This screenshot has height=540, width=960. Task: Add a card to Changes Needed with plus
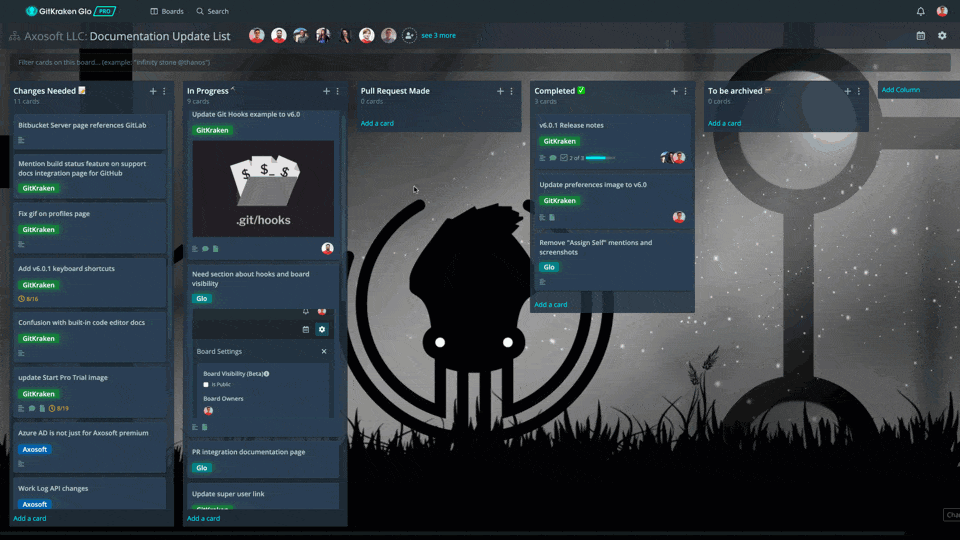click(153, 91)
